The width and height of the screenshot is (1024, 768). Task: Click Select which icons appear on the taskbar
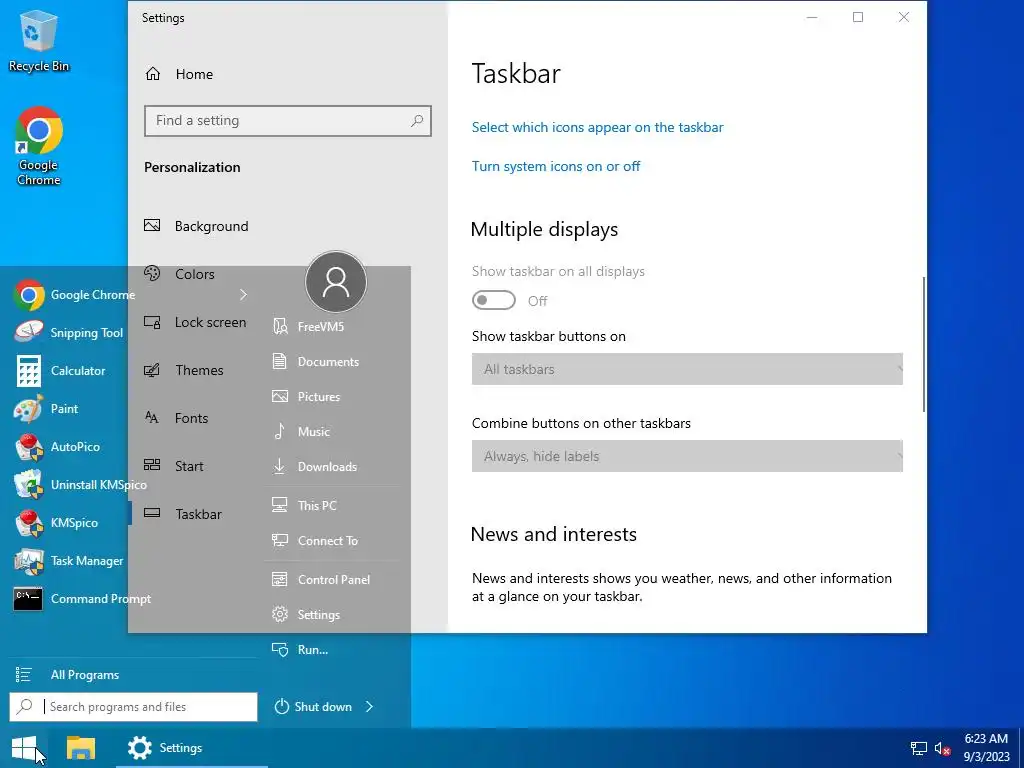[598, 127]
